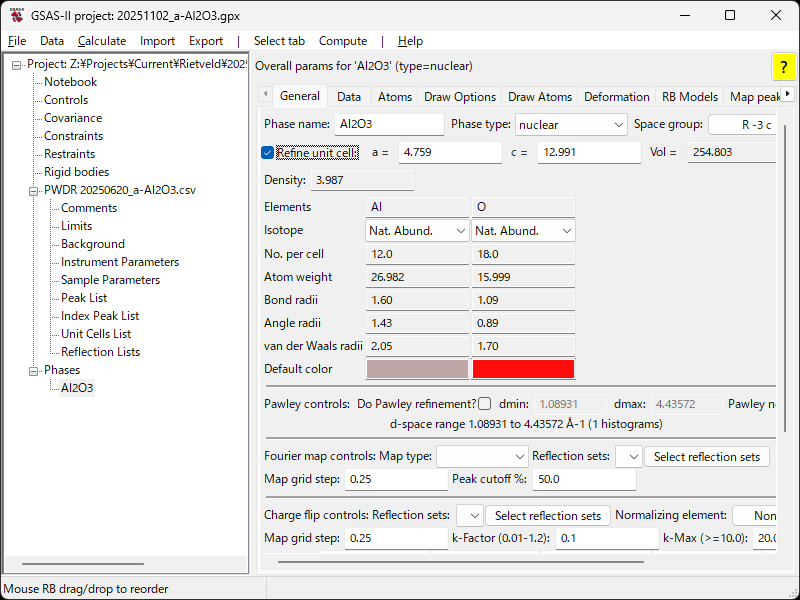Viewport: 800px width, 600px height.
Task: Switch to the Atoms tab
Action: point(394,97)
